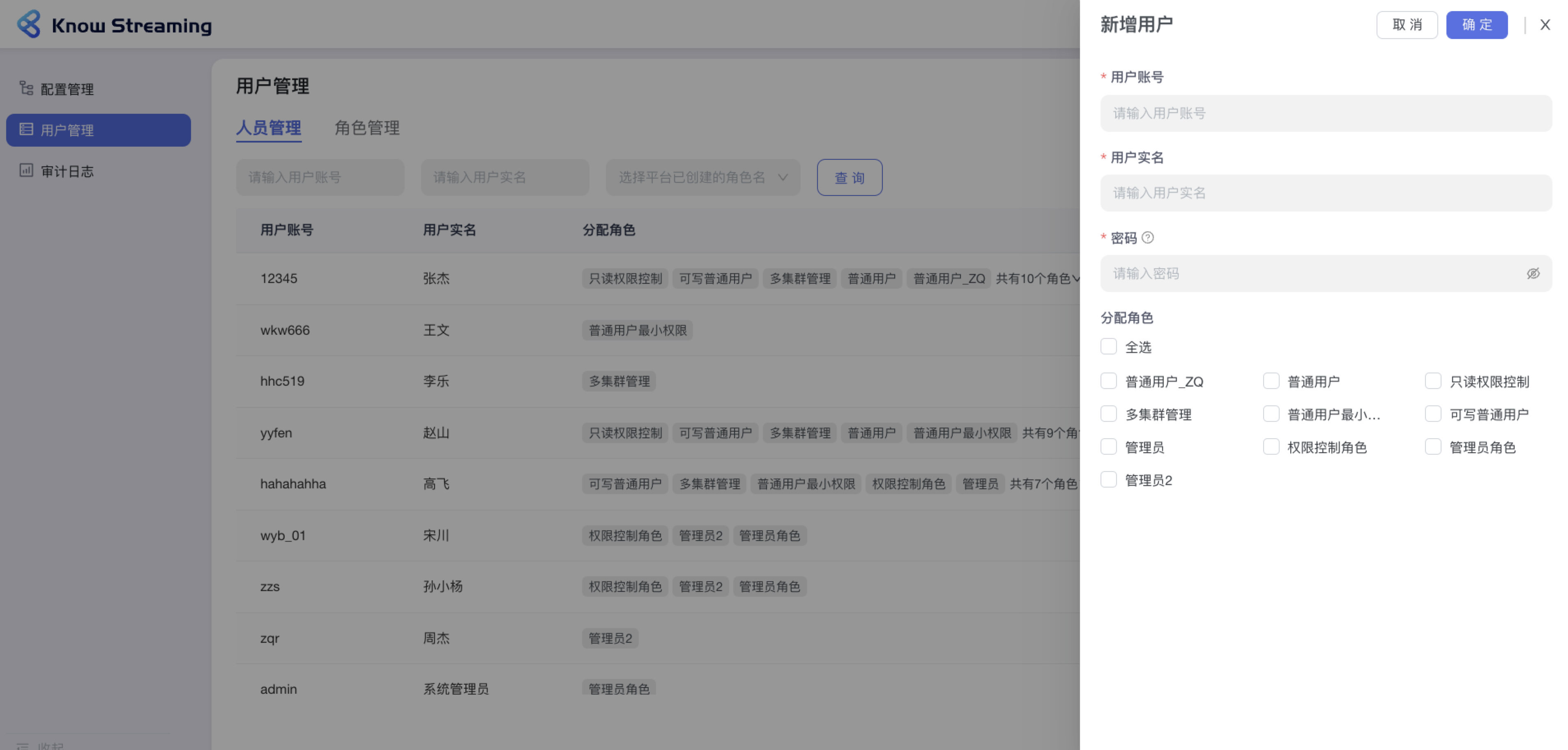Viewport: 1568px width, 750px height.
Task: Click the 审计日志 sidebar icon
Action: tap(25, 170)
